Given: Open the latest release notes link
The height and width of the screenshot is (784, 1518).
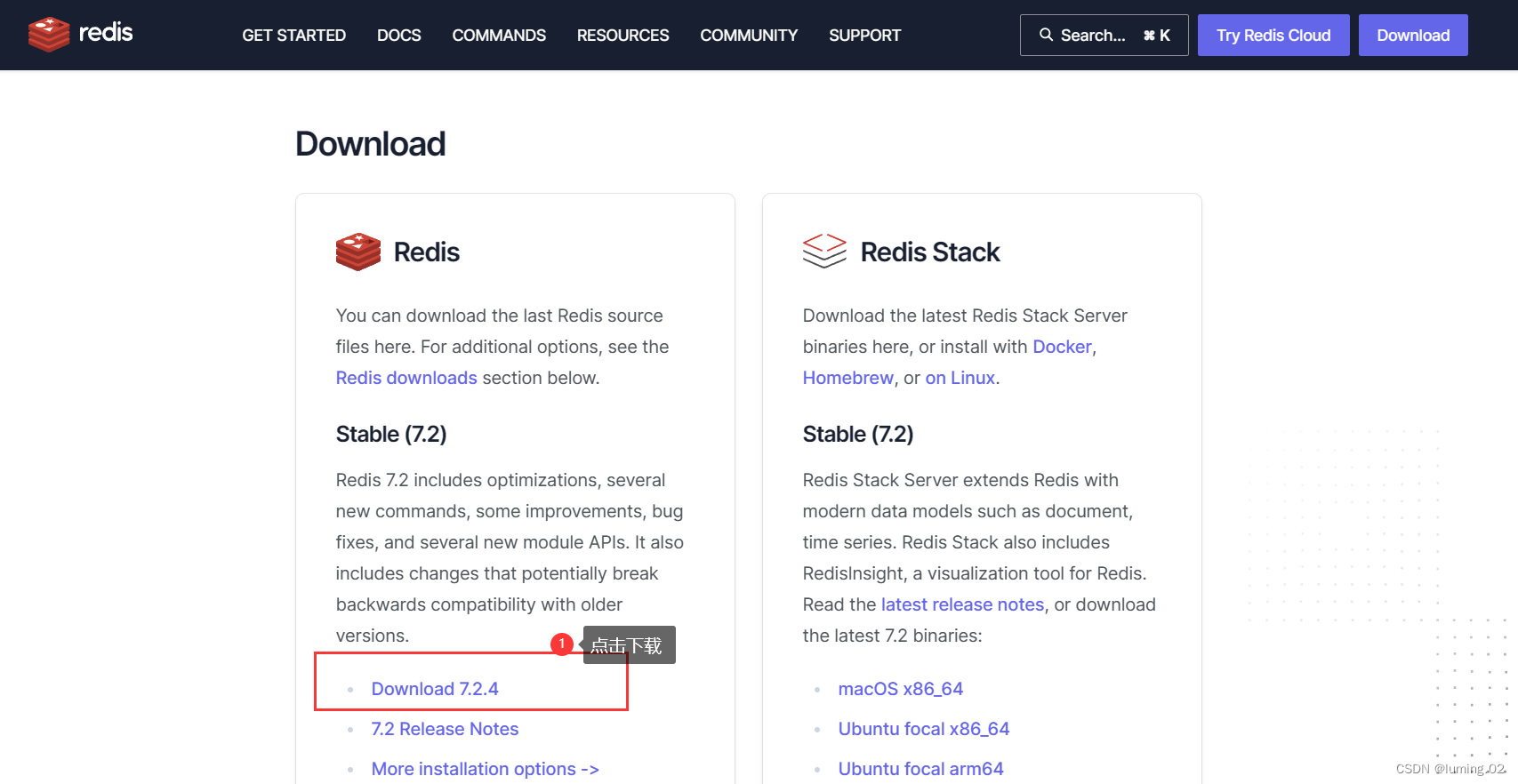Looking at the screenshot, I should (962, 604).
